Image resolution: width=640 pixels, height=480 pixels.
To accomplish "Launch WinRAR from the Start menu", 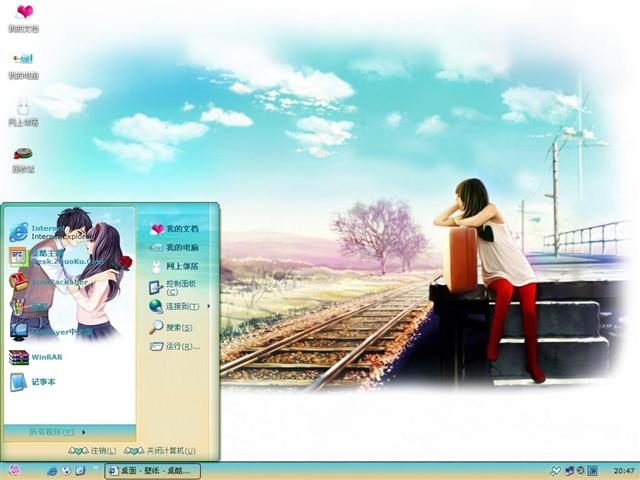I will click(x=36, y=357).
